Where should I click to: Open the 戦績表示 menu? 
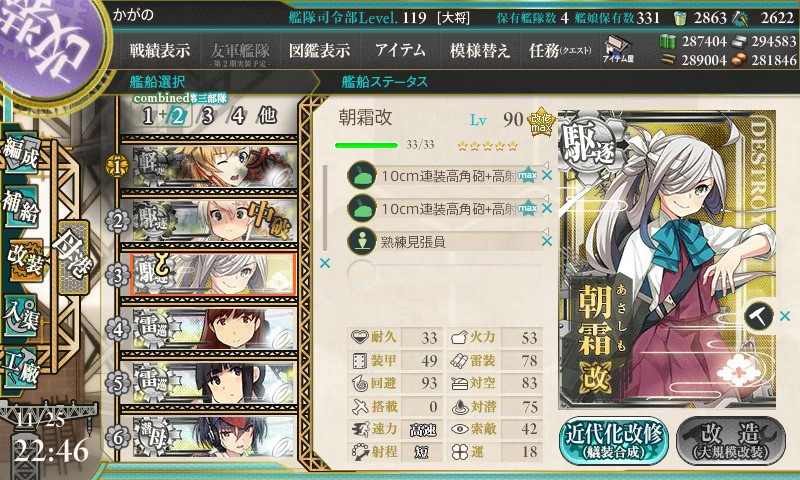click(x=160, y=50)
